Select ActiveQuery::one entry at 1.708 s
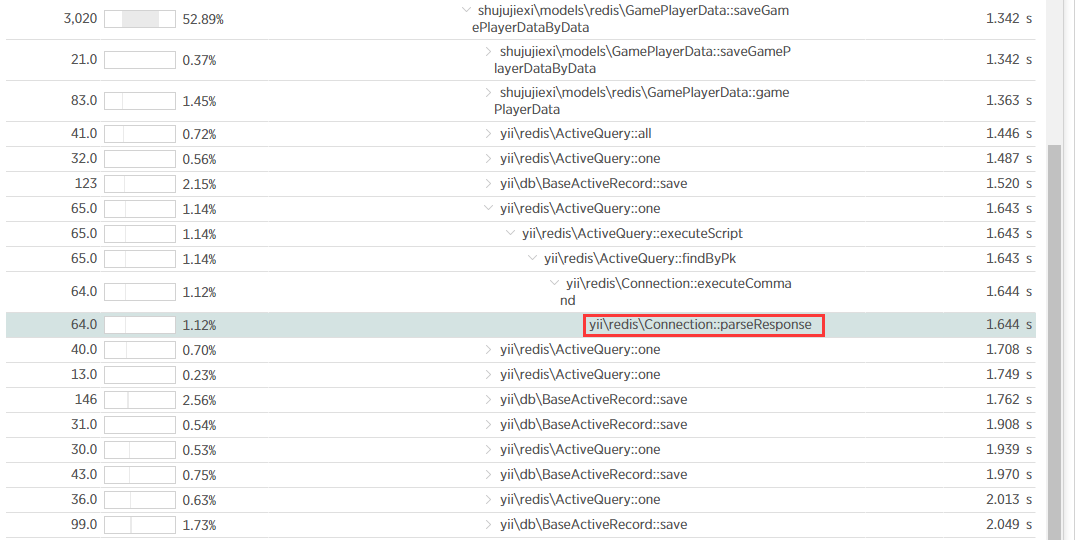Viewport: 1075px width, 540px height. [580, 350]
